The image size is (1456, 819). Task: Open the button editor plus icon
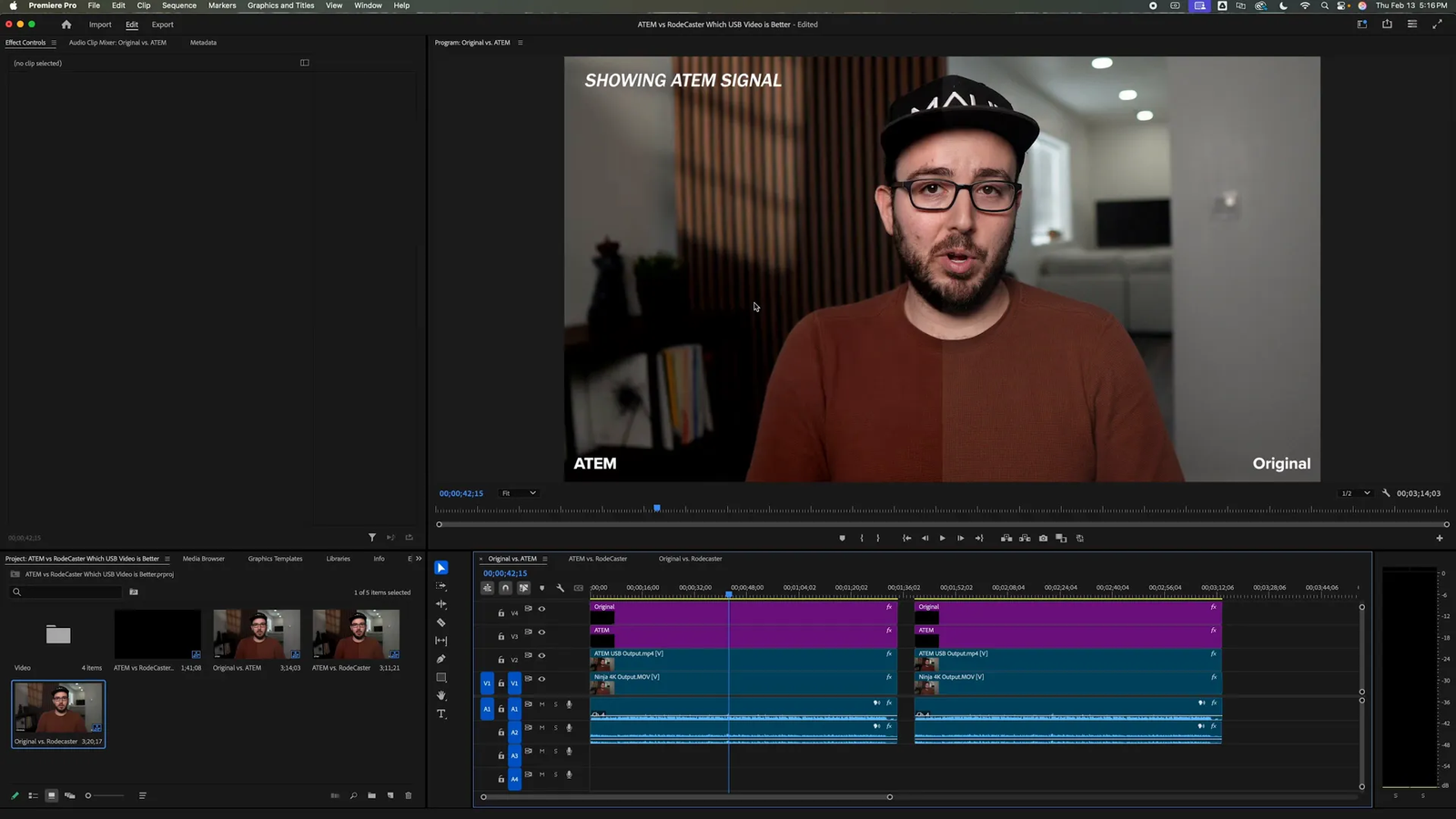1440,538
